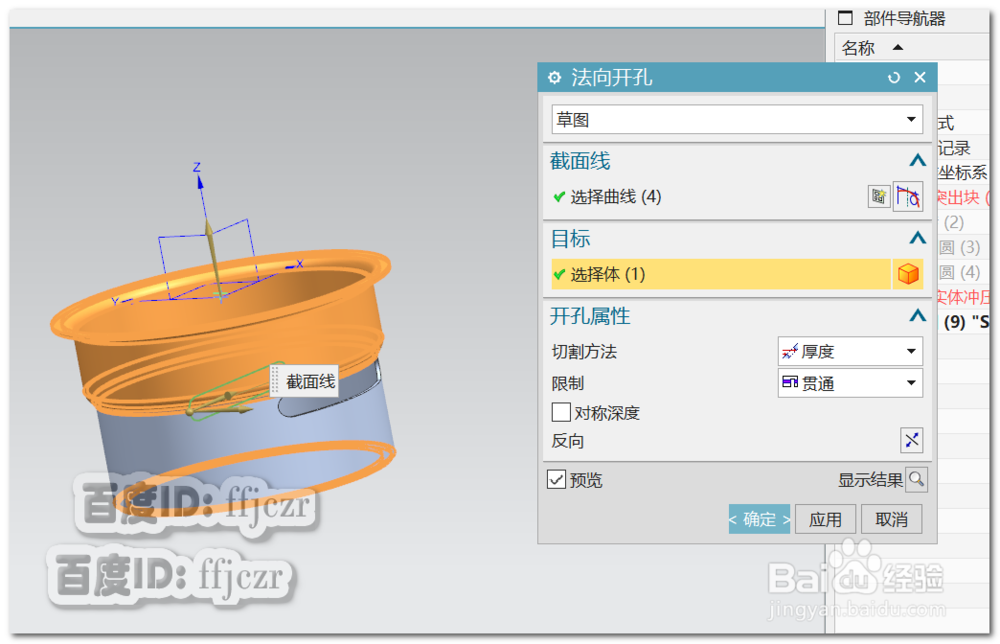
Task: Collapse the 开孔属性 section
Action: pos(917,316)
